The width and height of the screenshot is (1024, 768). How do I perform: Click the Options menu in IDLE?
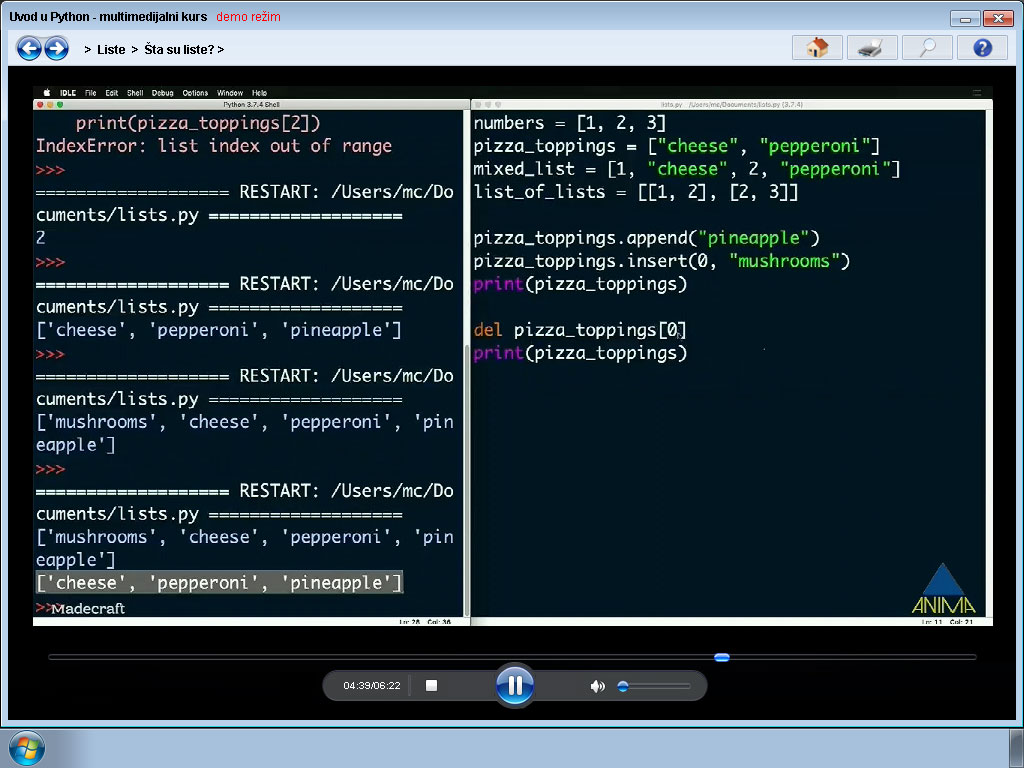pos(195,93)
